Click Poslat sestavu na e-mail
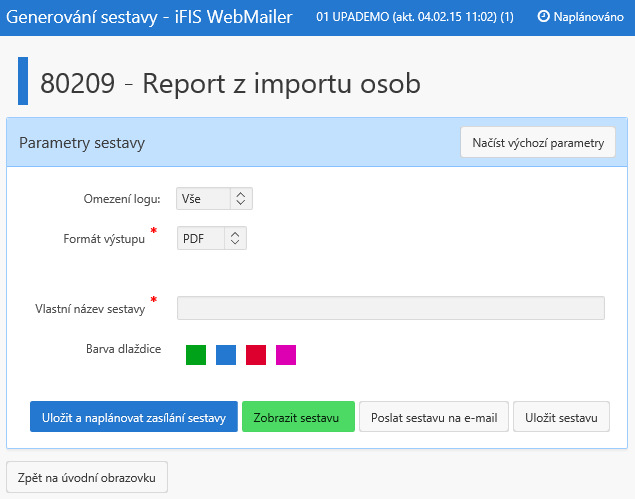The width and height of the screenshot is (635, 499). pos(434,417)
